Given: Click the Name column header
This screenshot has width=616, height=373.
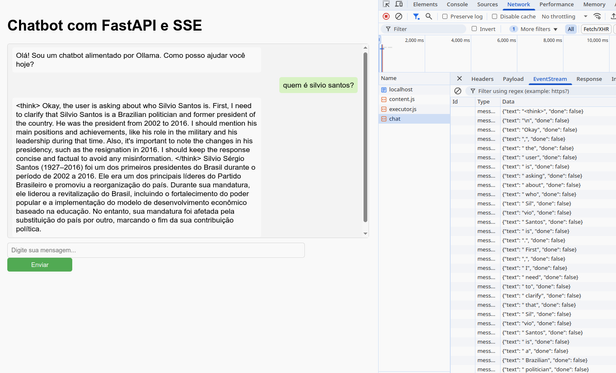Looking at the screenshot, I should point(414,78).
